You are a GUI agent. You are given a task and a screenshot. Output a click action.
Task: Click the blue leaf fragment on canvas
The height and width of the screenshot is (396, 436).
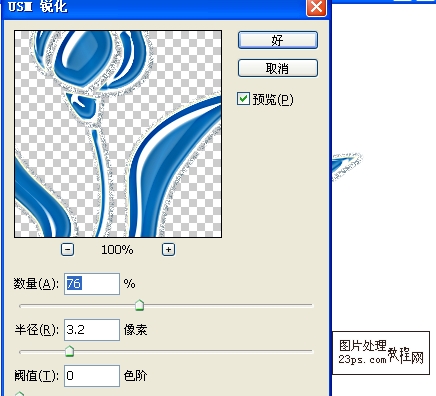[x=346, y=165]
